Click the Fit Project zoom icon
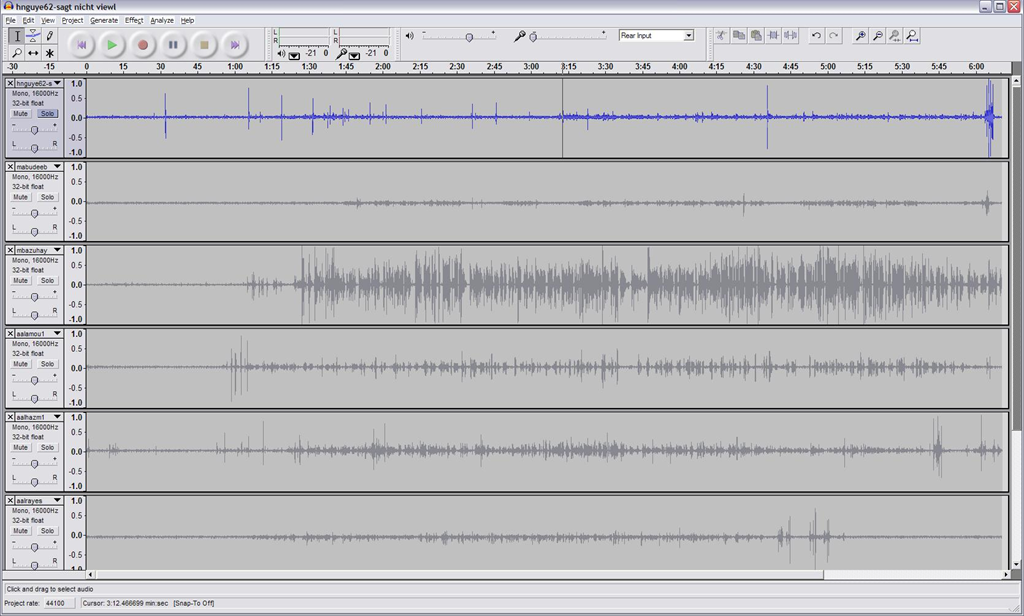This screenshot has width=1024, height=616. pyautogui.click(x=911, y=36)
